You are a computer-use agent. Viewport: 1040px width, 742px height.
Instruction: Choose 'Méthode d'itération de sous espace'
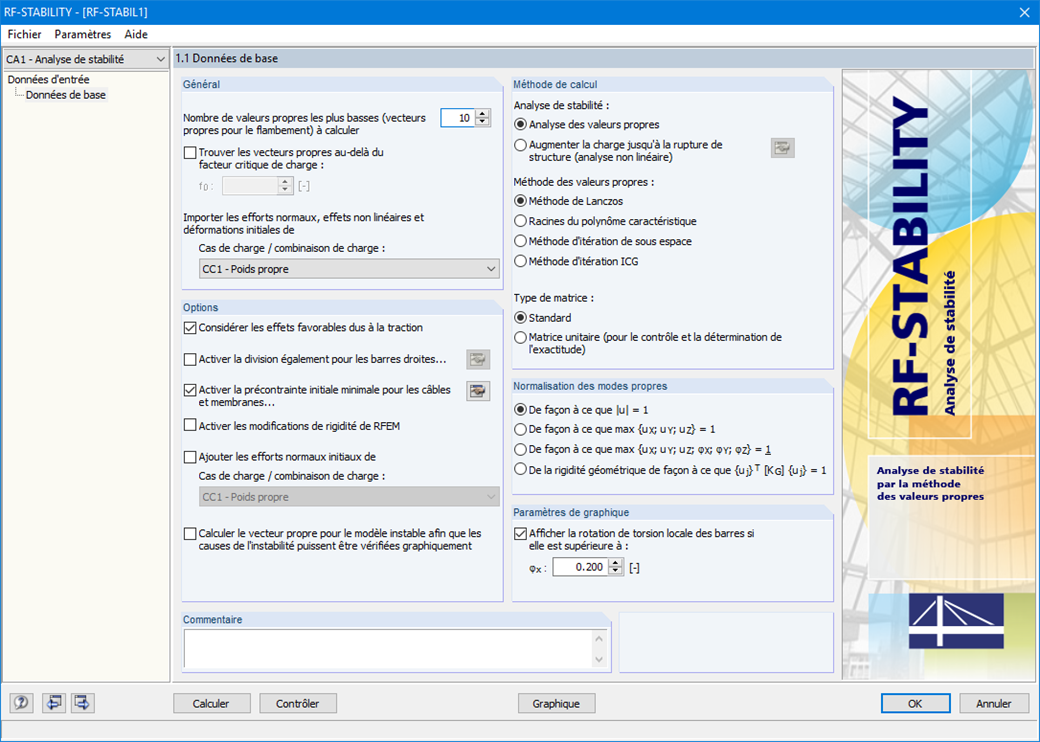(x=521, y=241)
